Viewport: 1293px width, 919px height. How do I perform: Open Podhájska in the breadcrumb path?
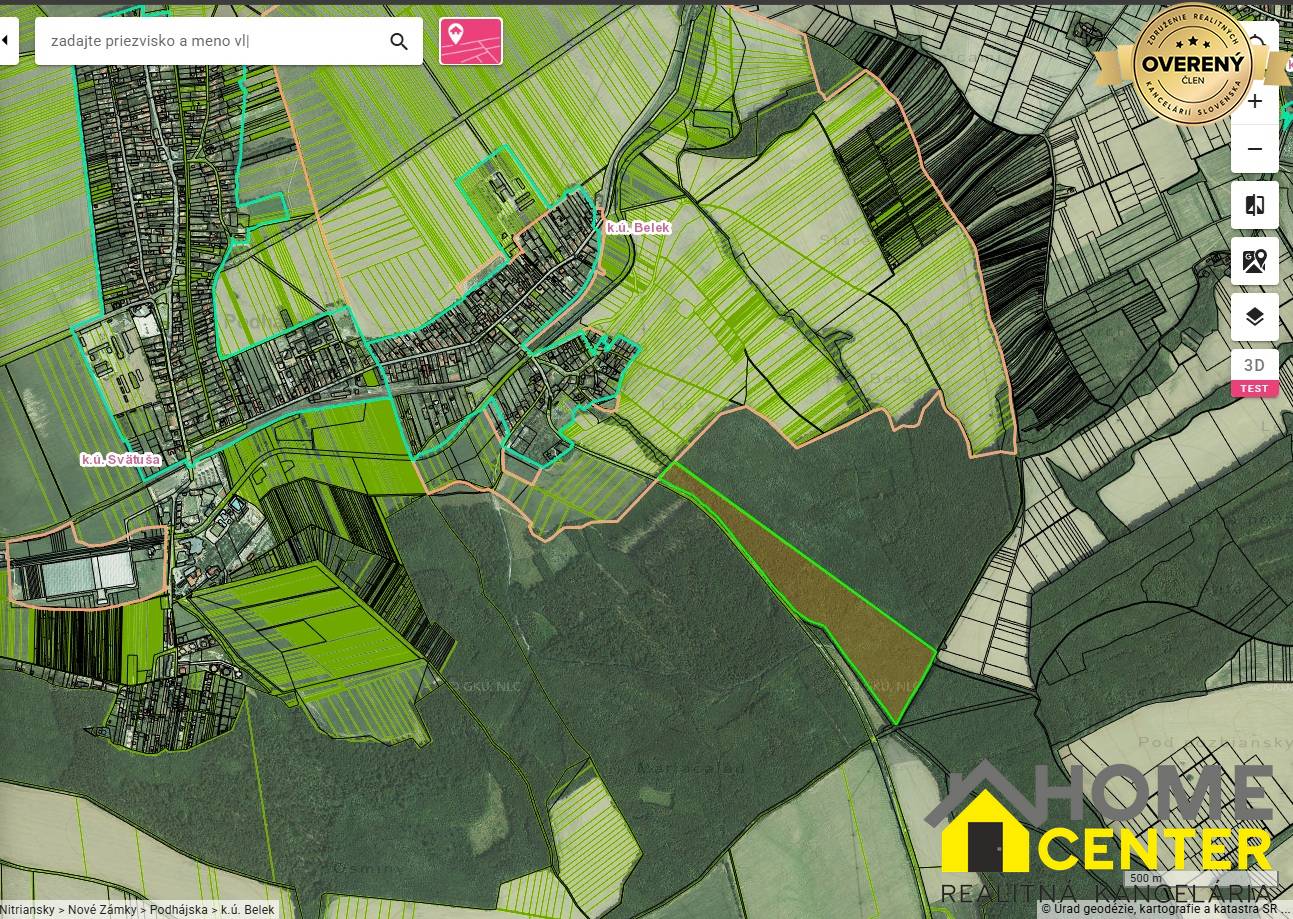pyautogui.click(x=178, y=910)
